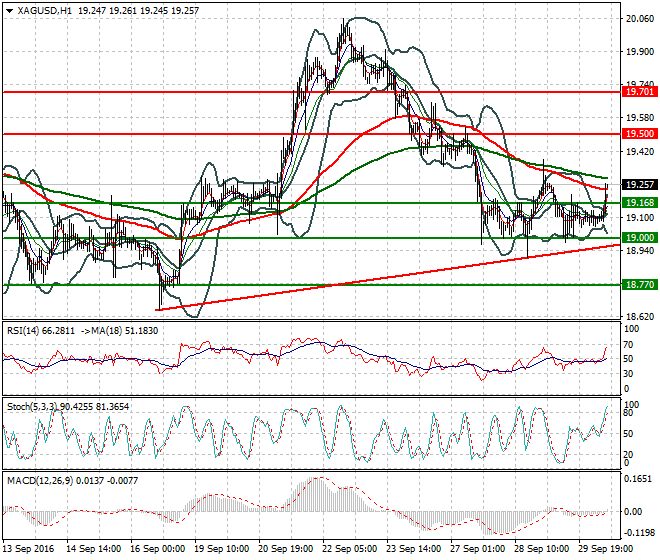Select the 19.168 green support label
Image resolution: width=660 pixels, height=560 pixels.
(639, 203)
